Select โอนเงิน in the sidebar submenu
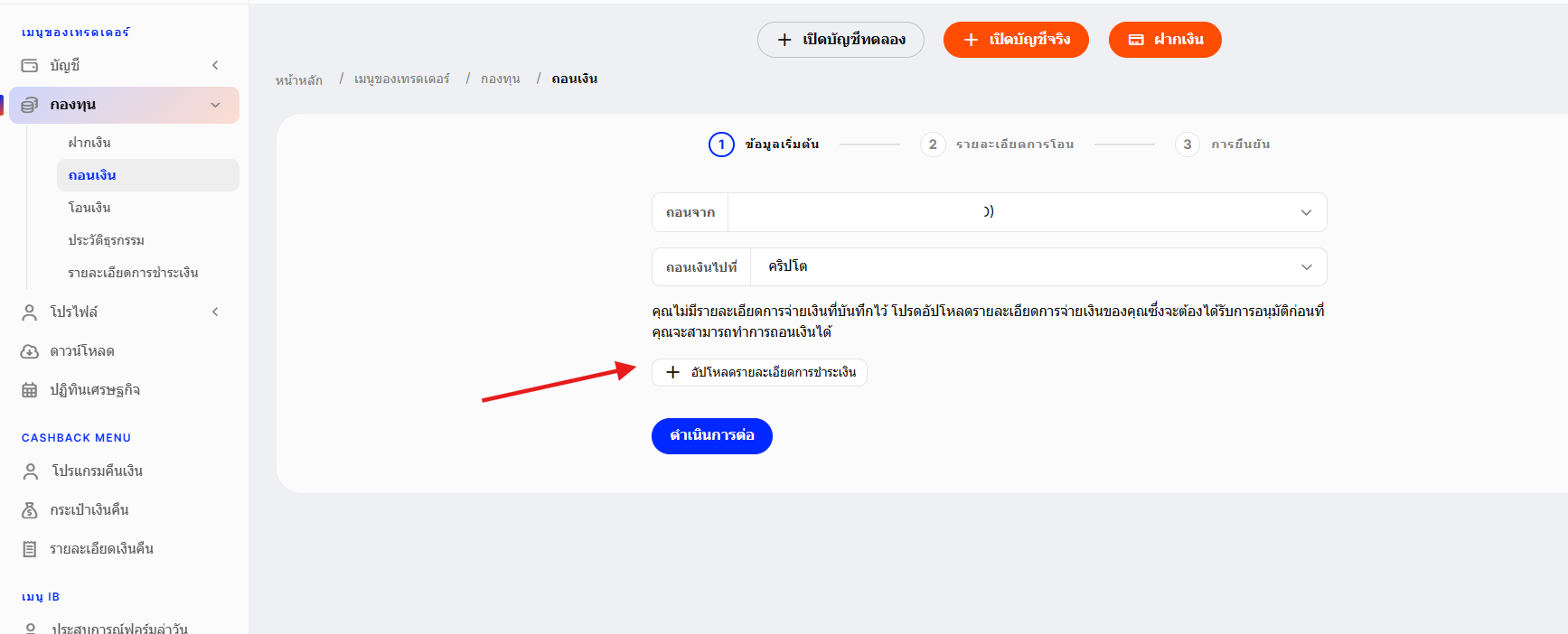This screenshot has height=634, width=1568. point(89,208)
